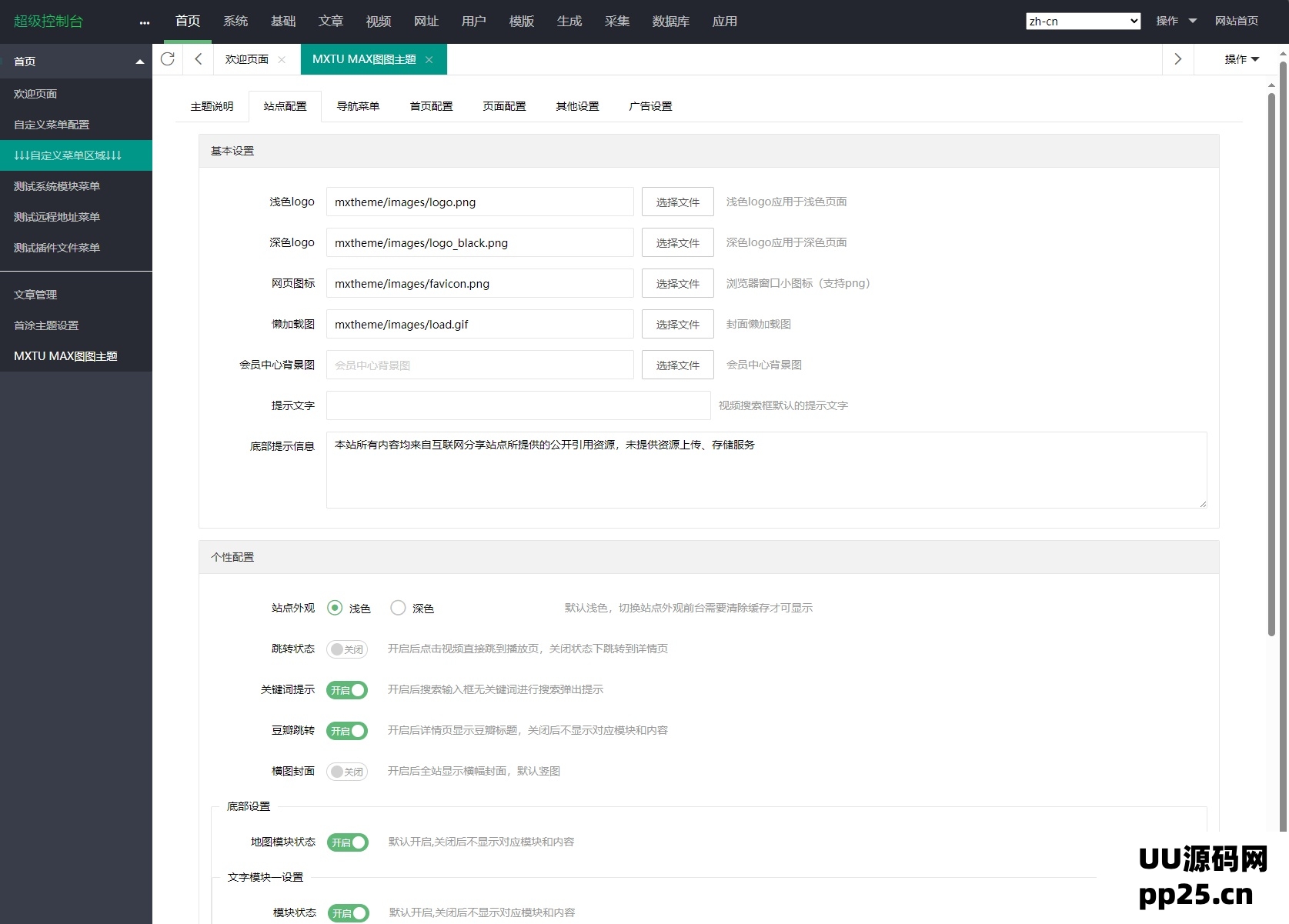Switch to the 导航菜单 tab

coord(358,106)
